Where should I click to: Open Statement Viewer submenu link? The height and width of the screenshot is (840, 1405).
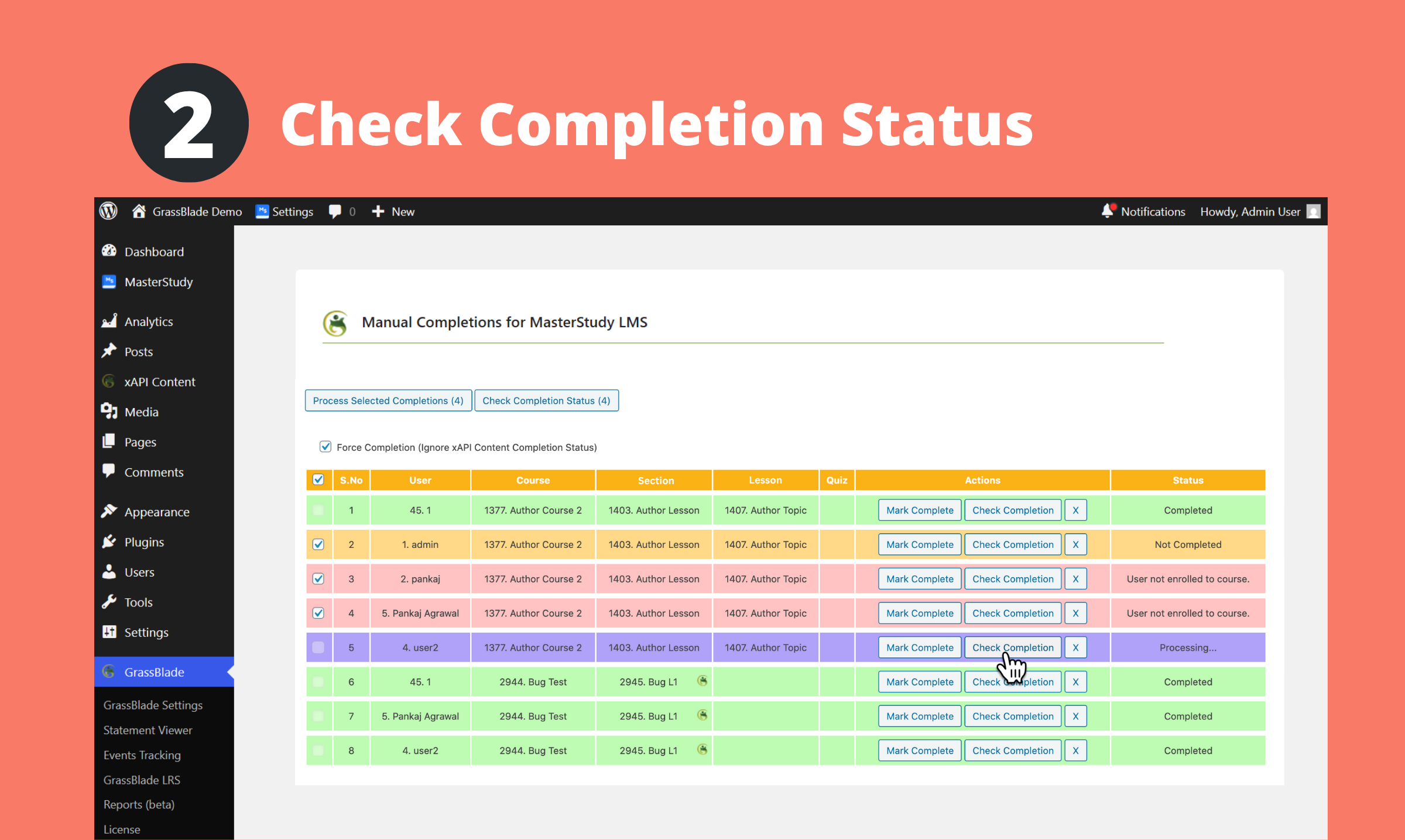148,730
